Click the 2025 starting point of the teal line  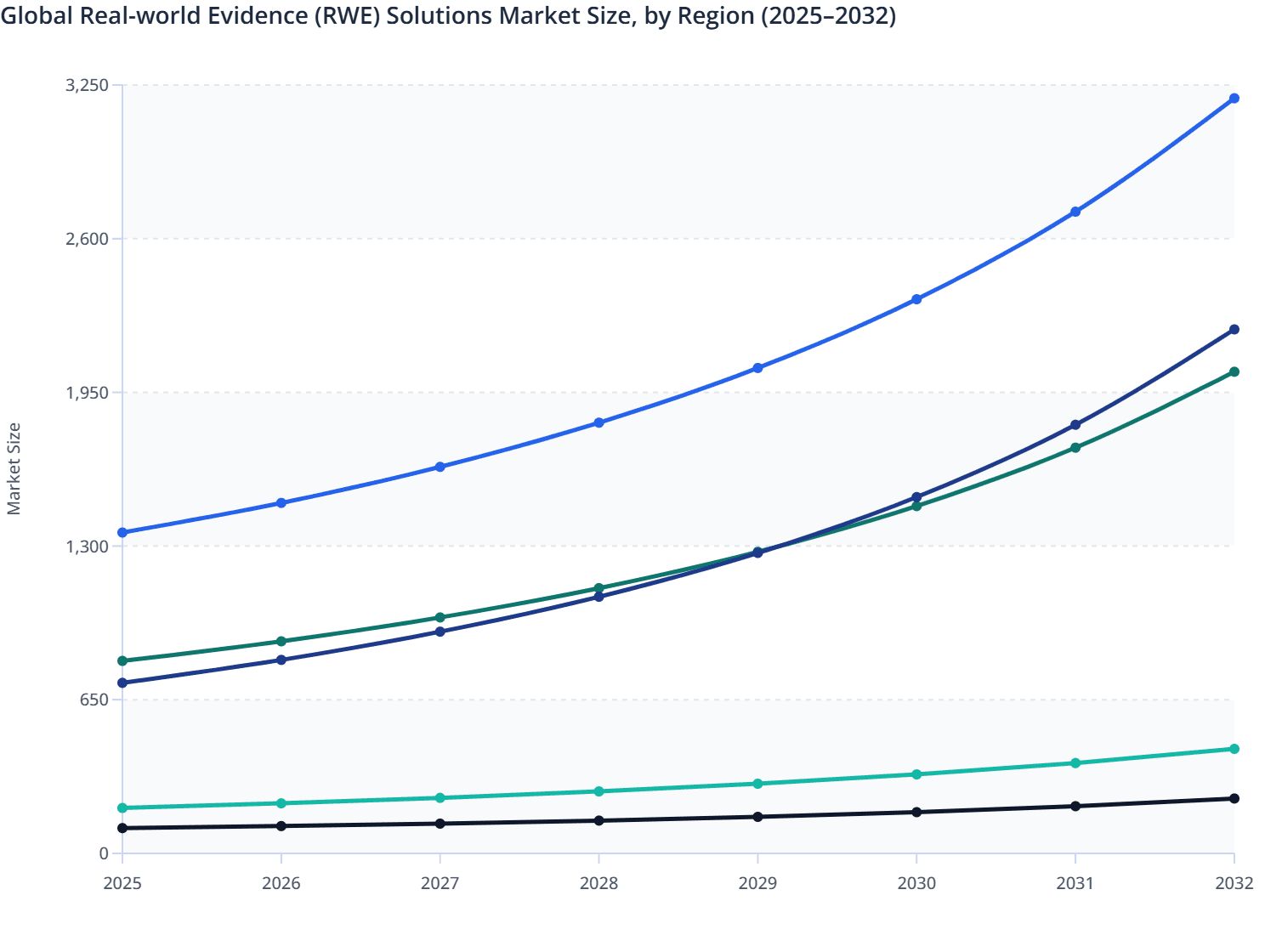click(x=122, y=807)
